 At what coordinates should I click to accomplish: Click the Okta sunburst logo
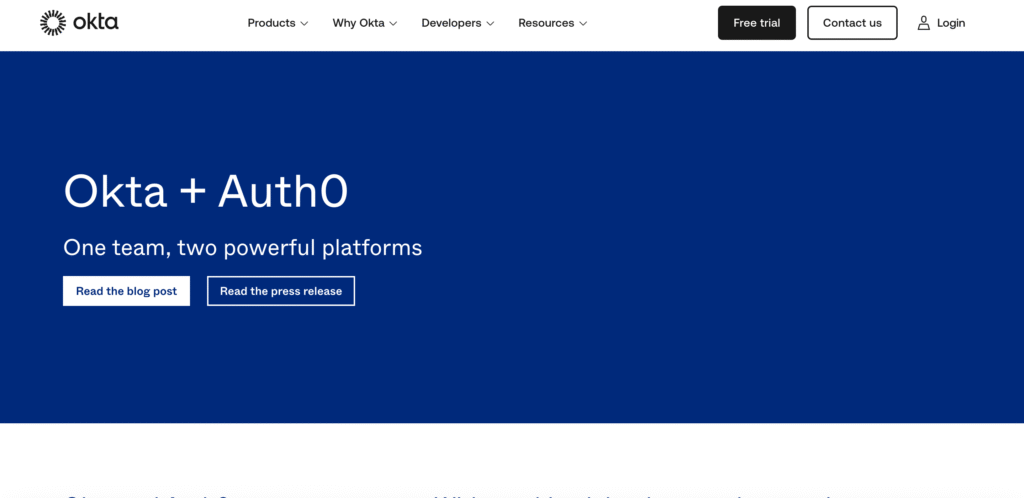coord(53,23)
